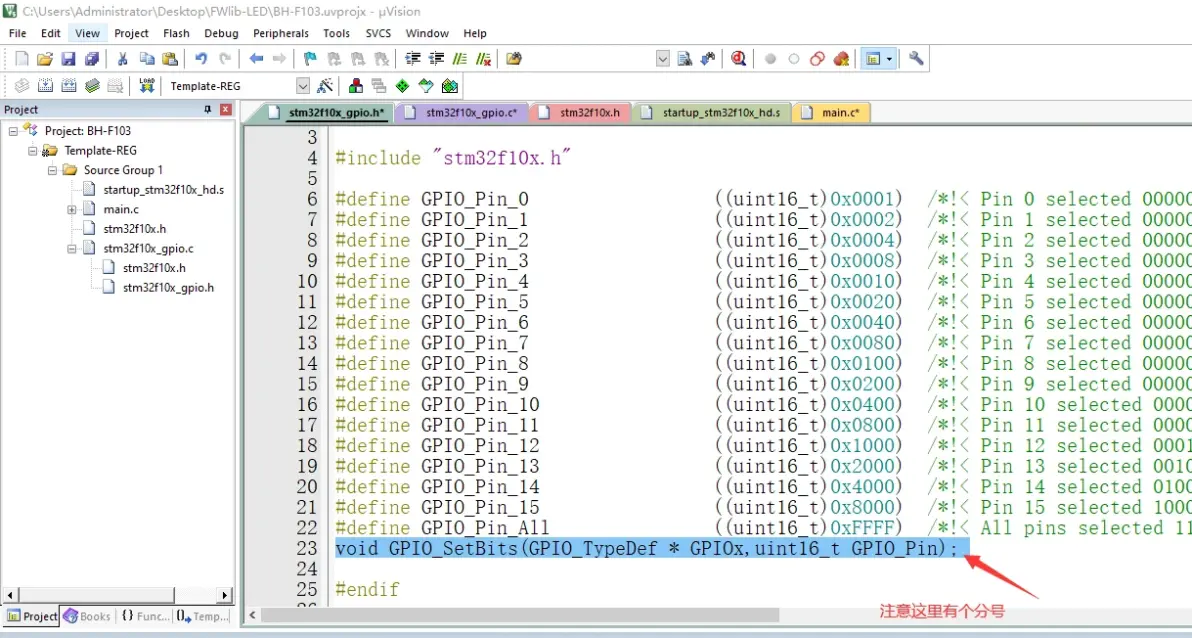Switch to Books panel tab
Viewport: 1192px width, 638px height.
tap(87, 616)
